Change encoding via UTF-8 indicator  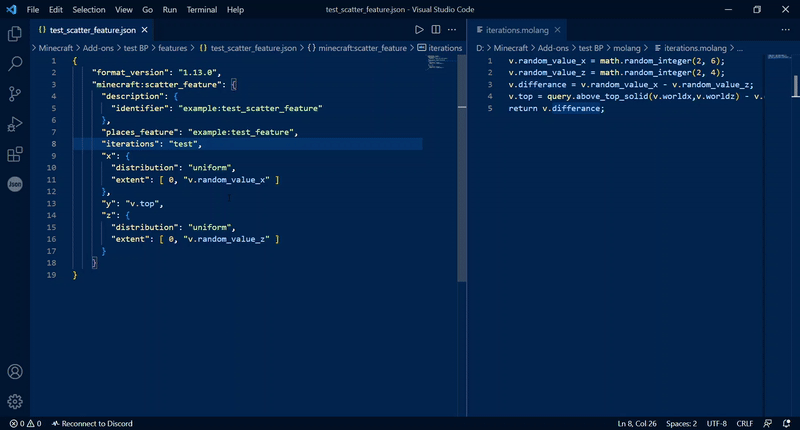click(716, 423)
